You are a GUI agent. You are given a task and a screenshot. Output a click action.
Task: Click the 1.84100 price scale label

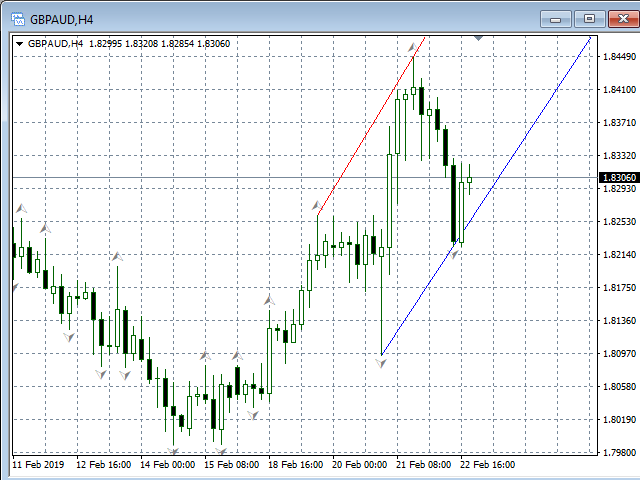(620, 89)
